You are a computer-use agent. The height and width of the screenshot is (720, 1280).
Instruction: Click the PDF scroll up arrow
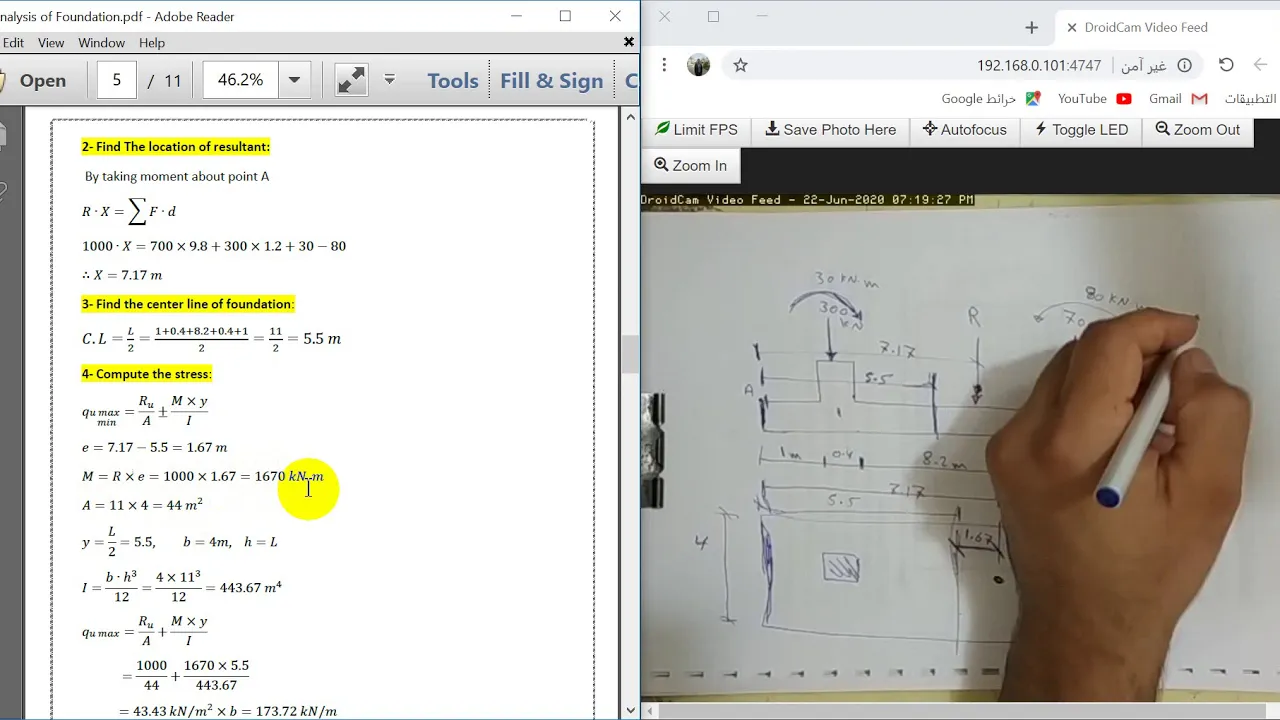630,117
